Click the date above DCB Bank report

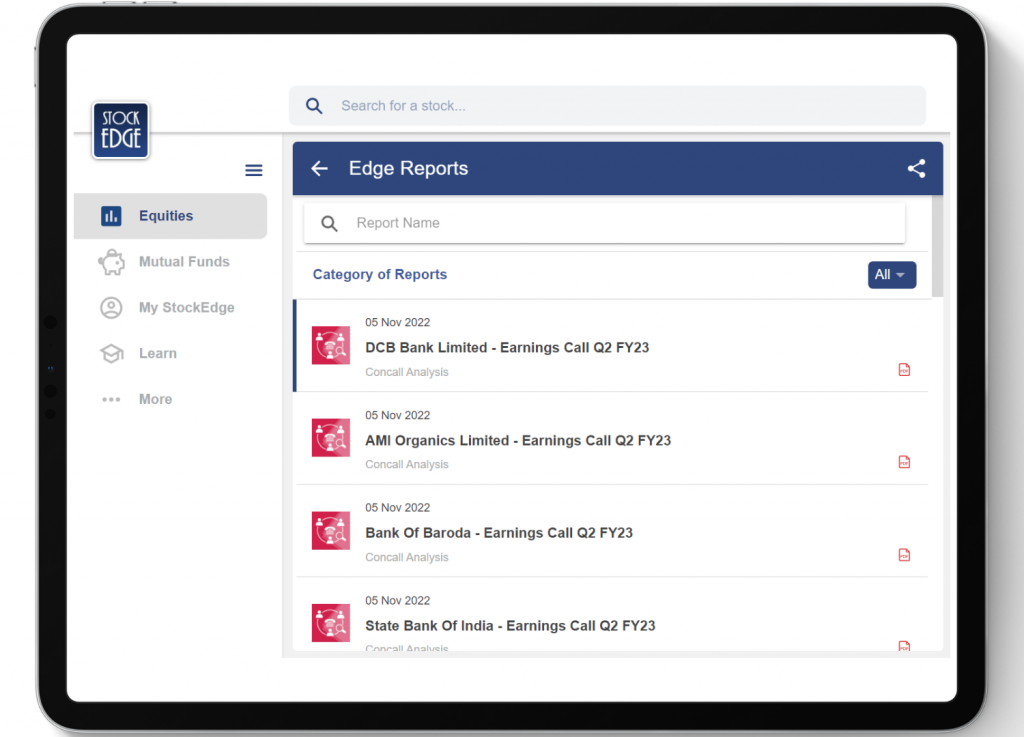[397, 322]
